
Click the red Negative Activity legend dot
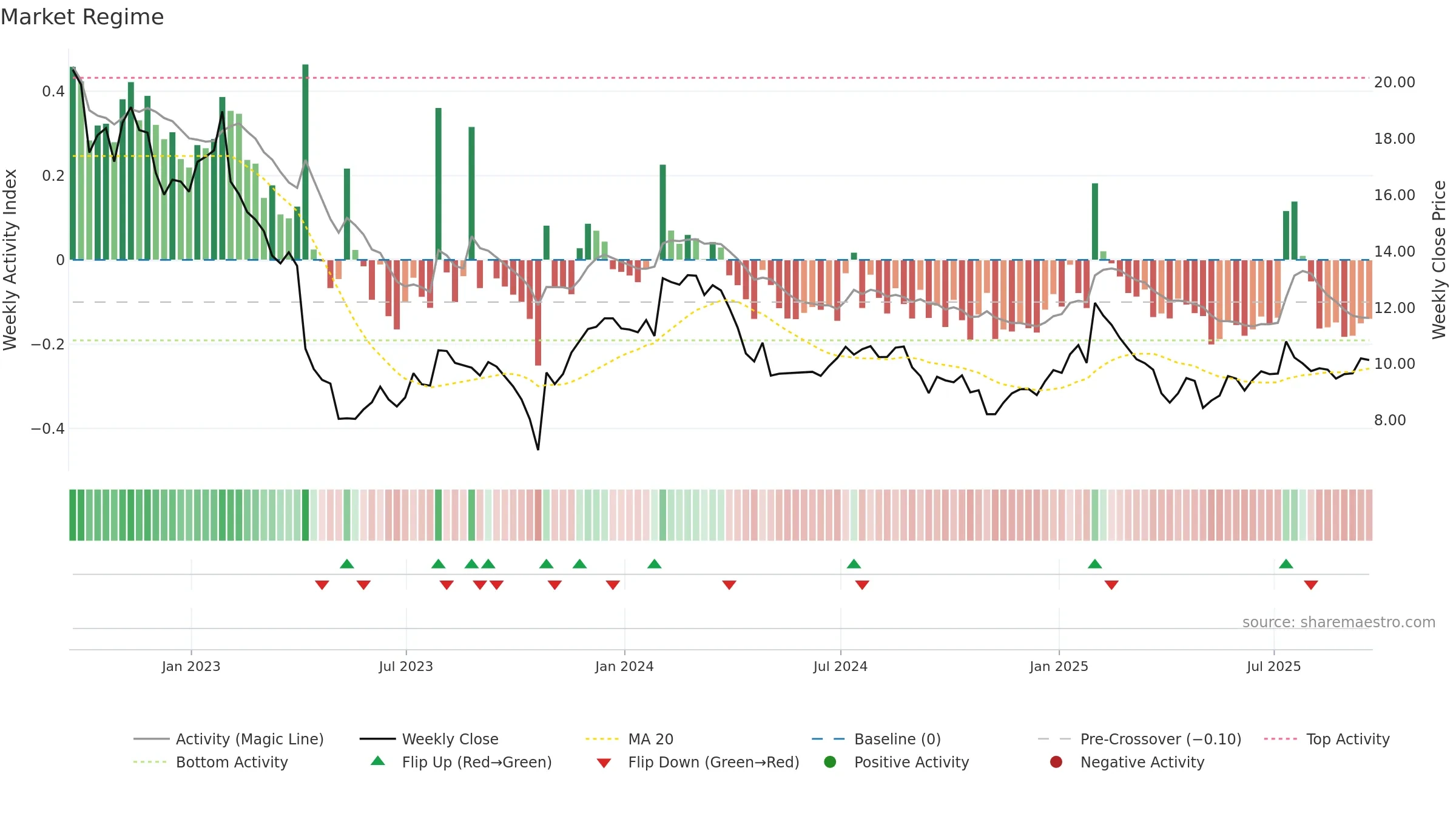click(x=1056, y=762)
